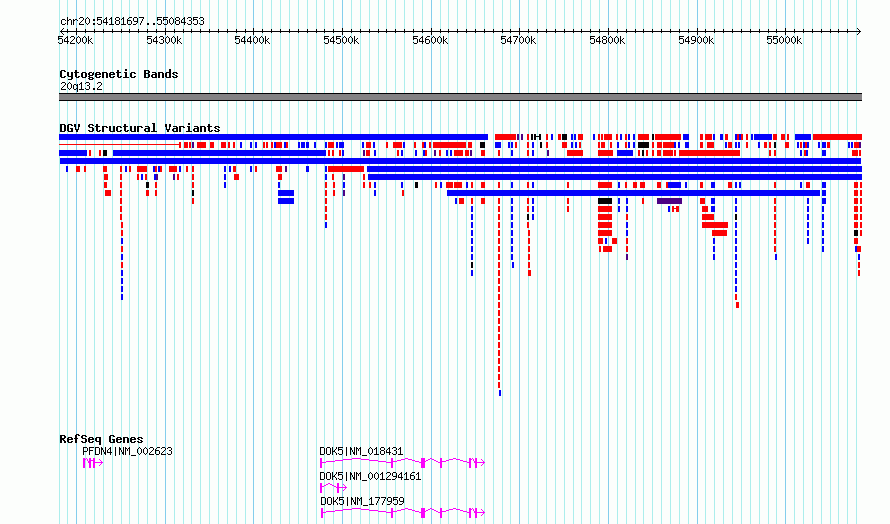Viewport: 890px width, 524px height.
Task: Click the large red variant block near 54500k
Action: [x=346, y=169]
